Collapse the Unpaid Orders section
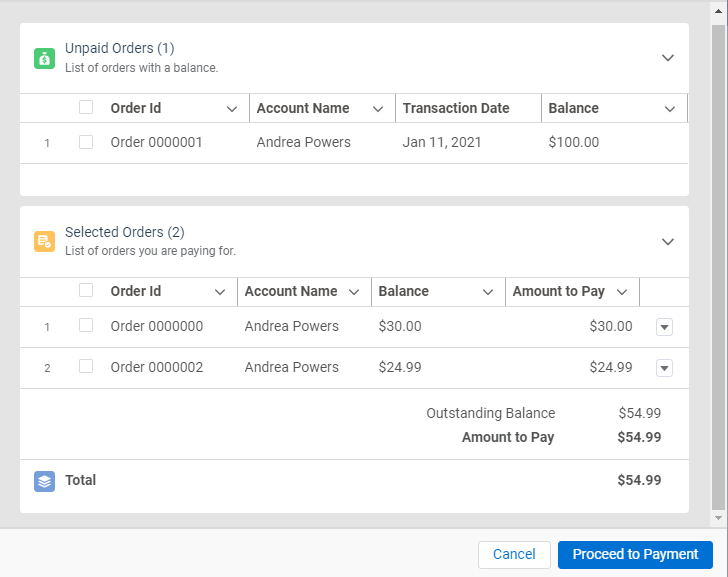This screenshot has height=577, width=728. 668,58
